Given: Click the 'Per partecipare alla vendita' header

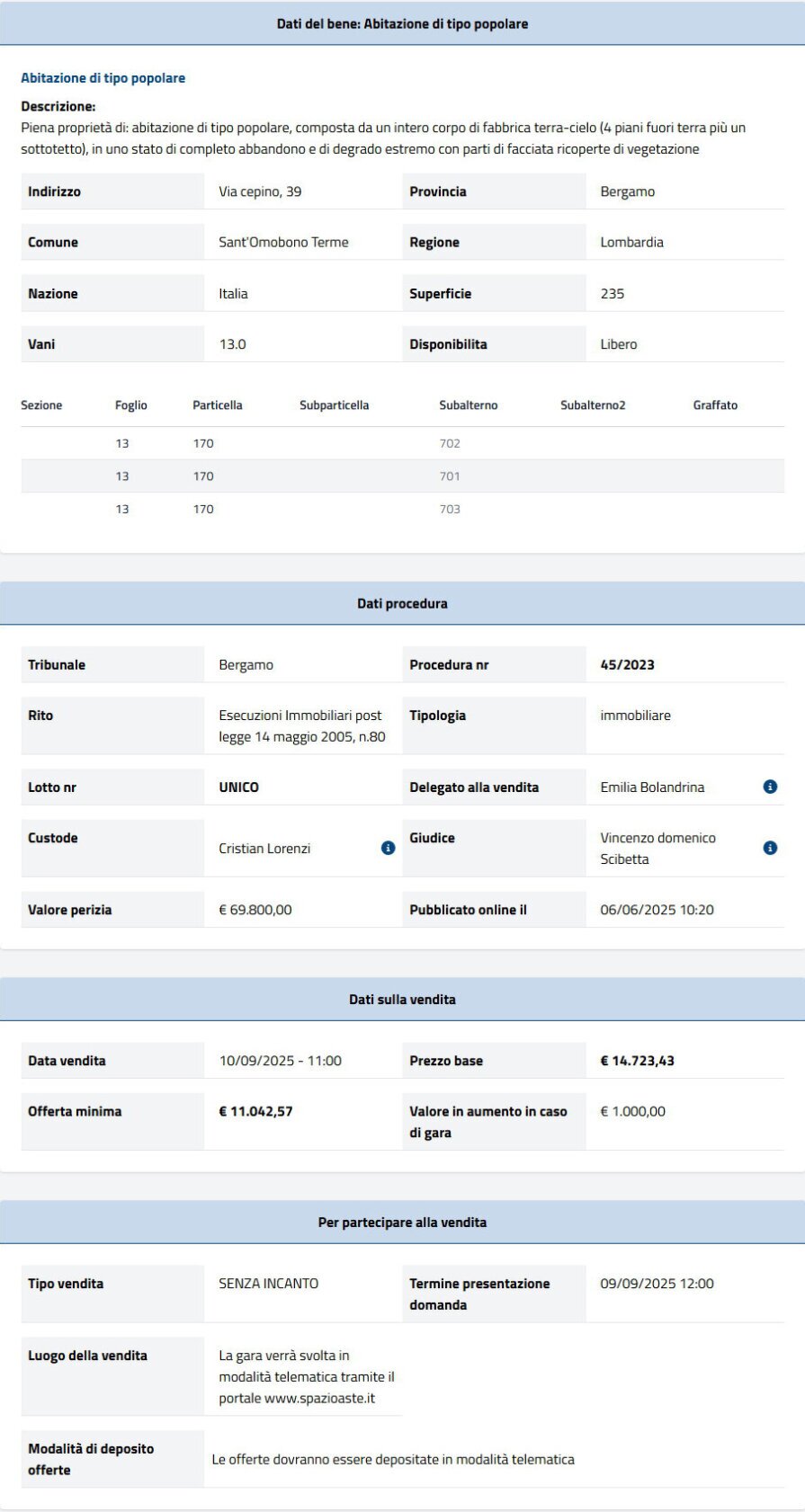Looking at the screenshot, I should click(402, 1223).
